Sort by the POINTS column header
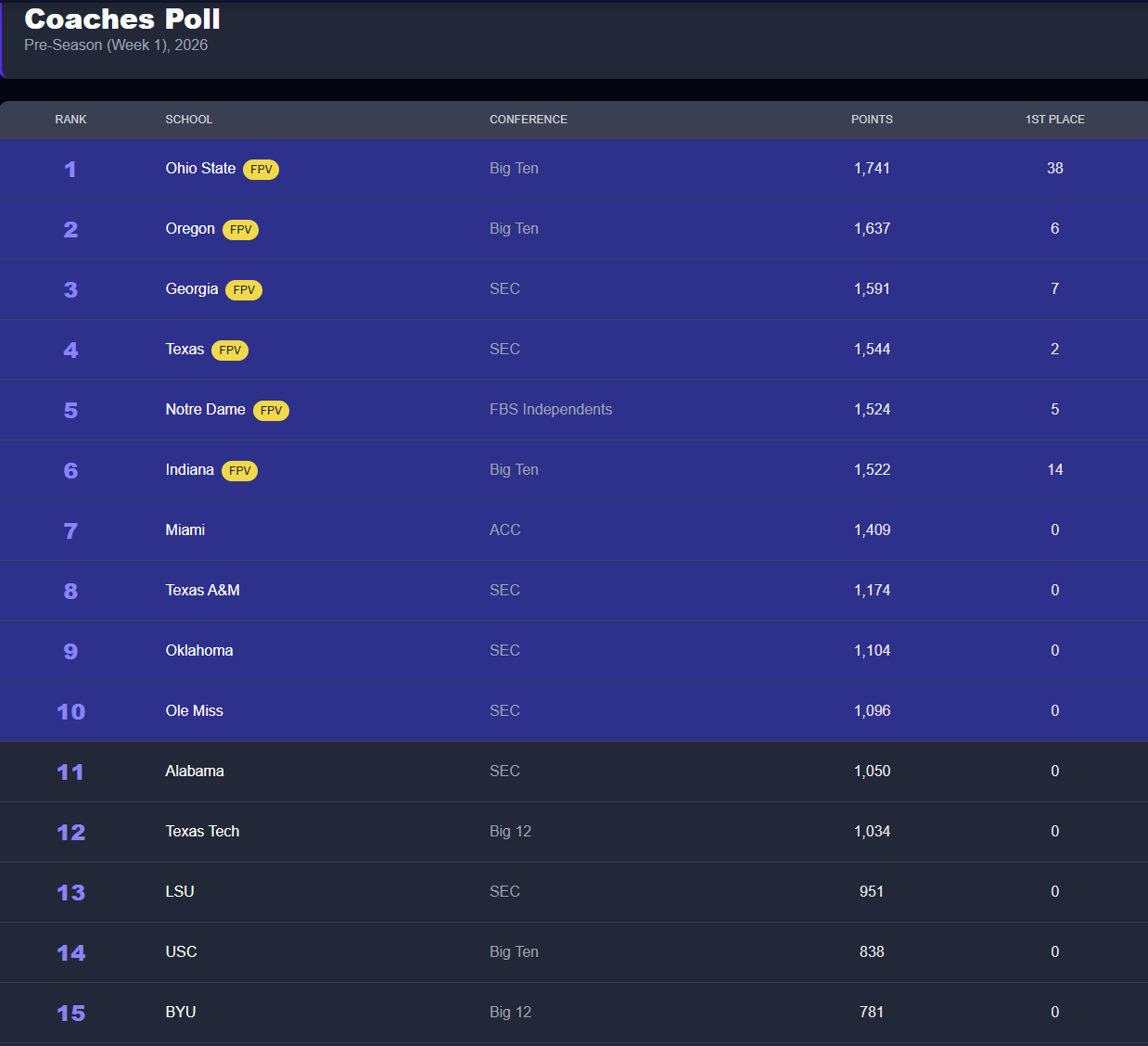The height and width of the screenshot is (1046, 1148). (872, 120)
